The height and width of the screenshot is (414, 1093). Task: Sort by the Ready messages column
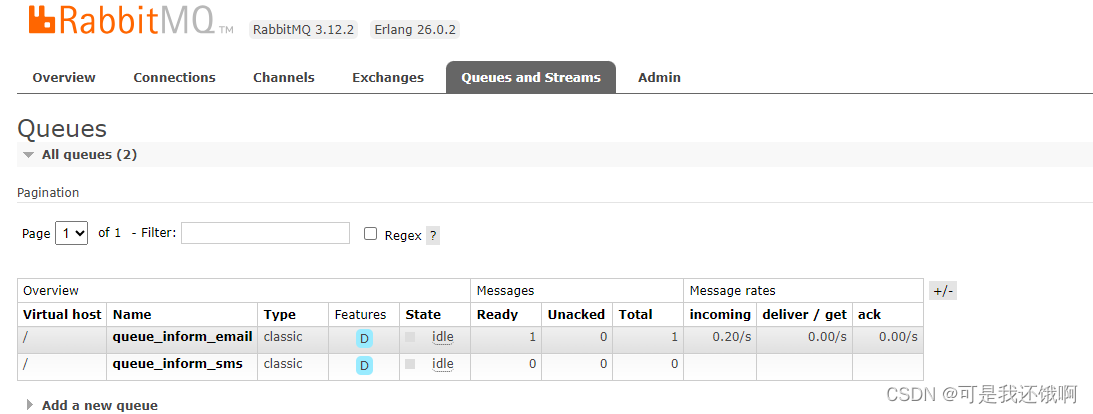click(x=497, y=314)
